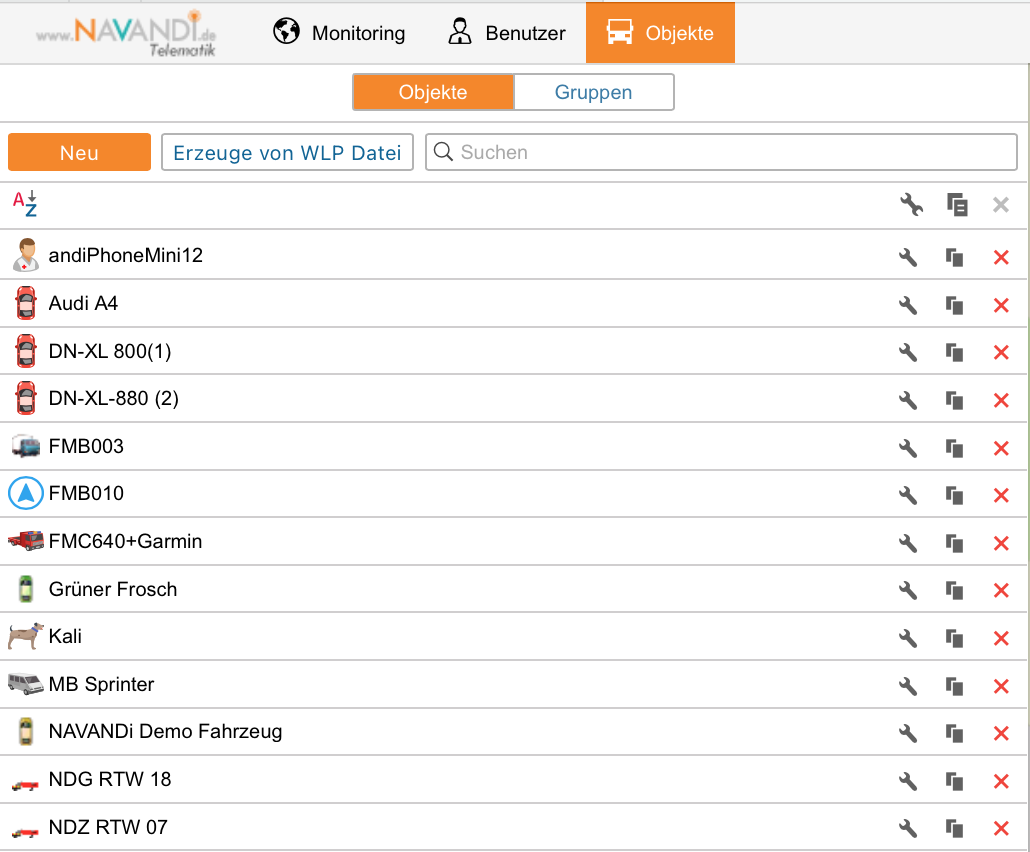Delete the Kali object

pos(1000,638)
